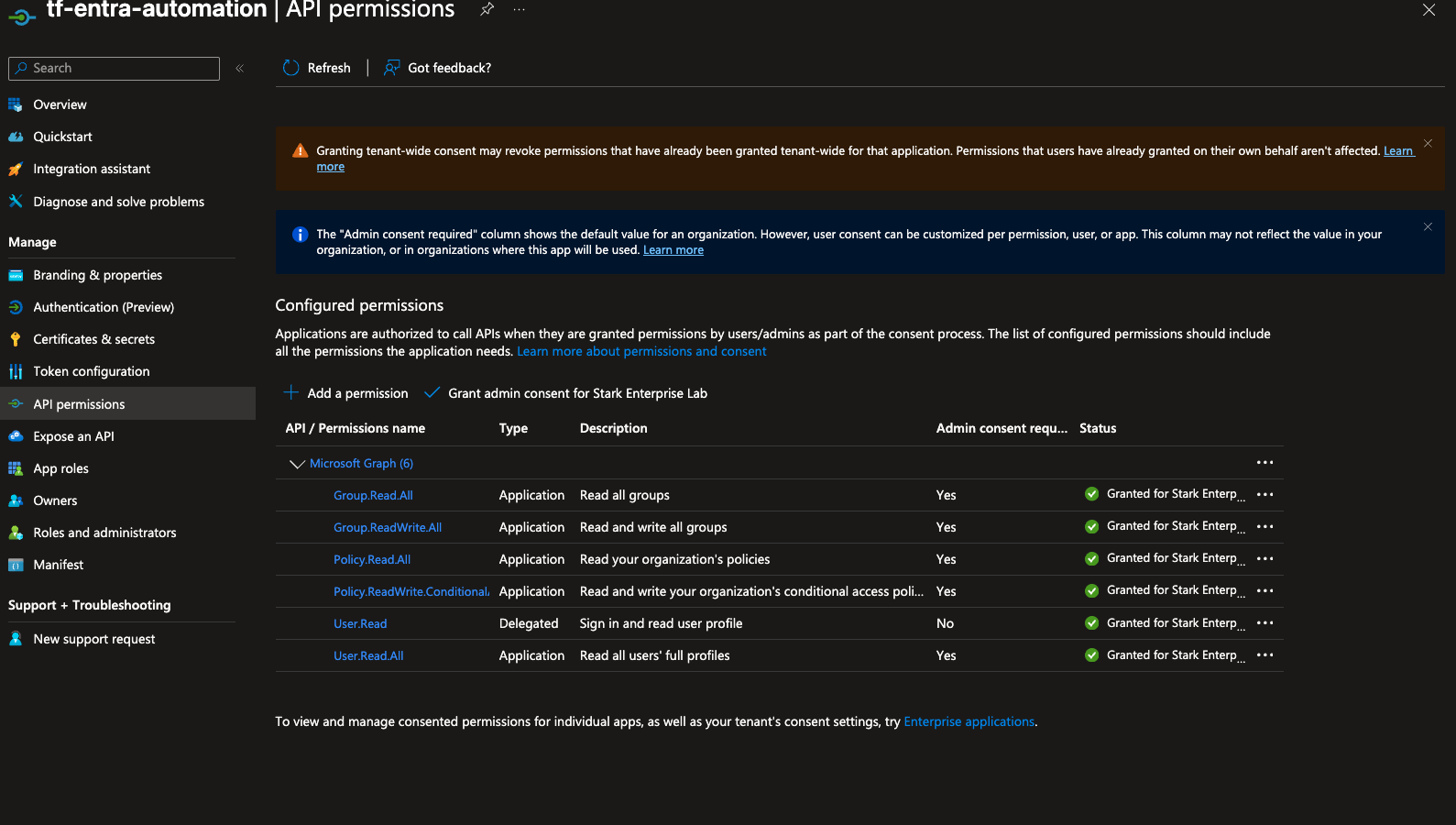Click the Microsoft Graph (6) link
Viewport: 1456px width, 825px height.
pos(361,463)
